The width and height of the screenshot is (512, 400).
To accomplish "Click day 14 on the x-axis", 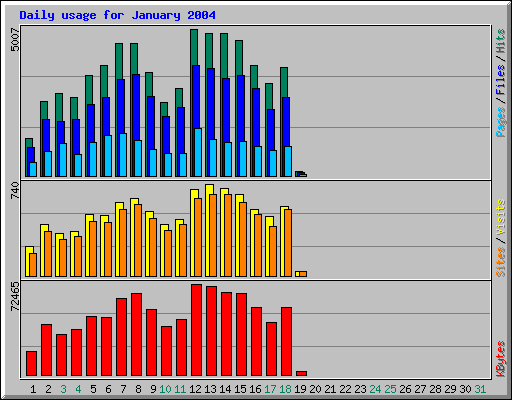I will point(225,389).
